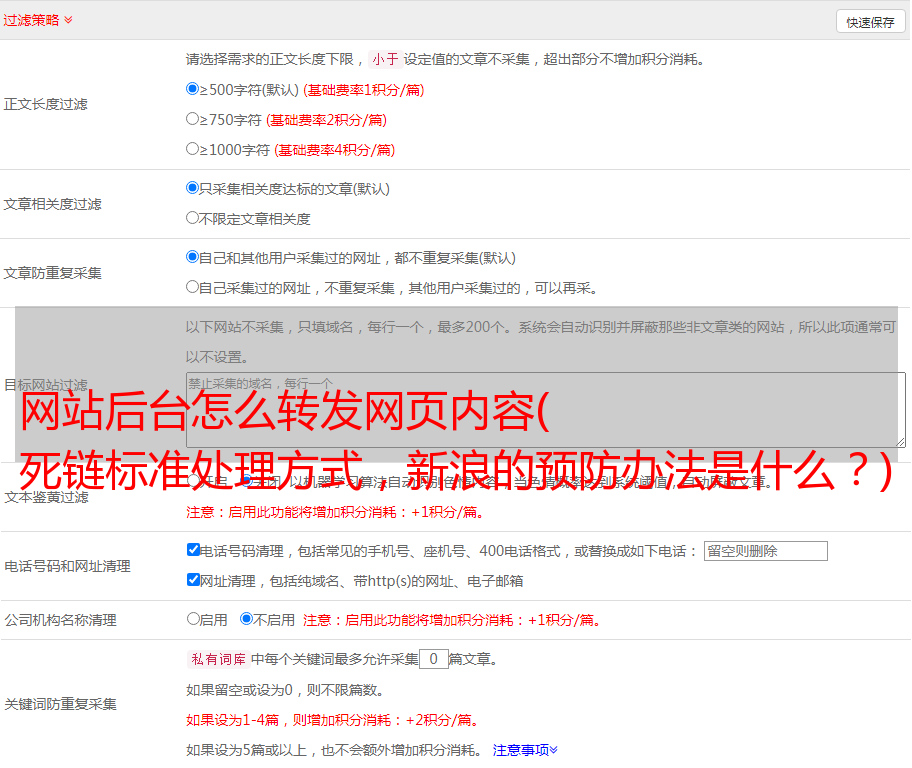Click the 小于 highlighted tag
This screenshot has width=912, height=768.
click(386, 59)
